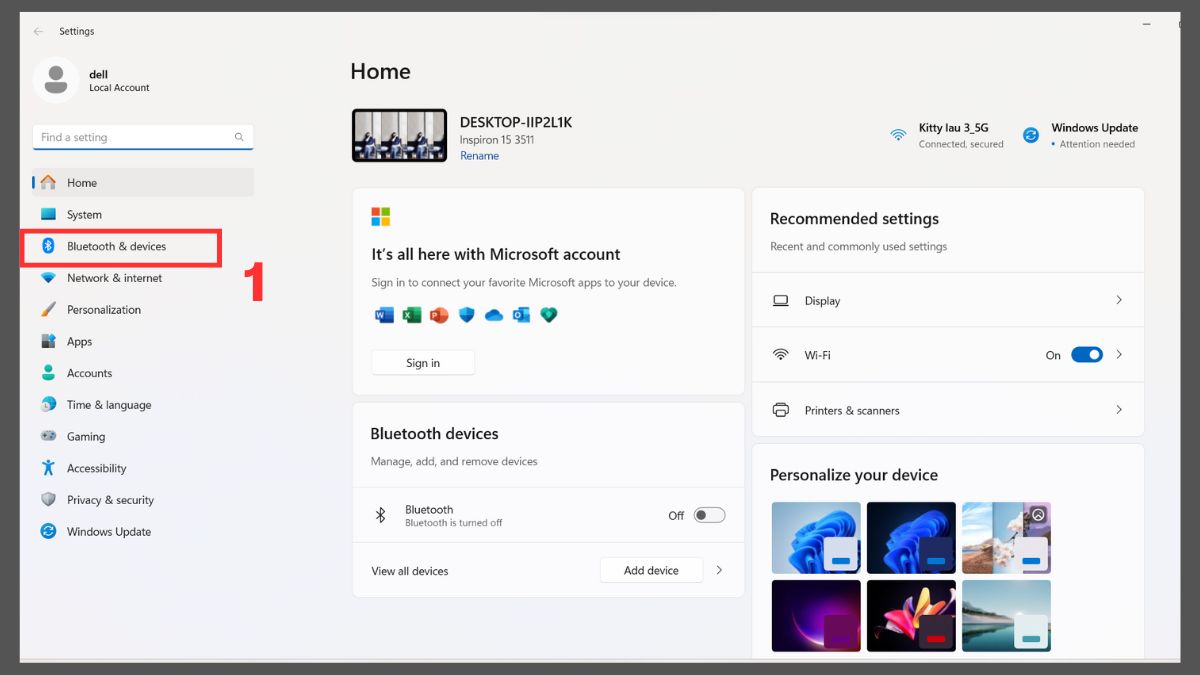Click the Microsoft logo in account card
1200x675 pixels.
point(381,217)
